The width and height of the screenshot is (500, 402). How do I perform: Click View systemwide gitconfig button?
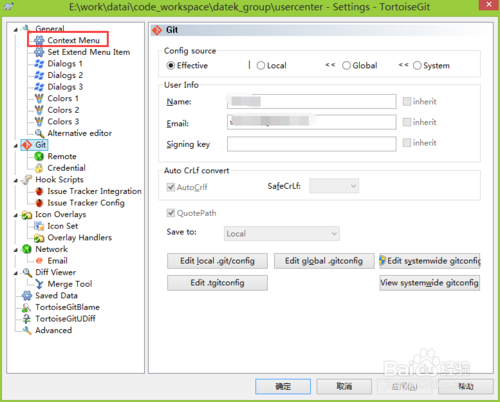point(430,283)
